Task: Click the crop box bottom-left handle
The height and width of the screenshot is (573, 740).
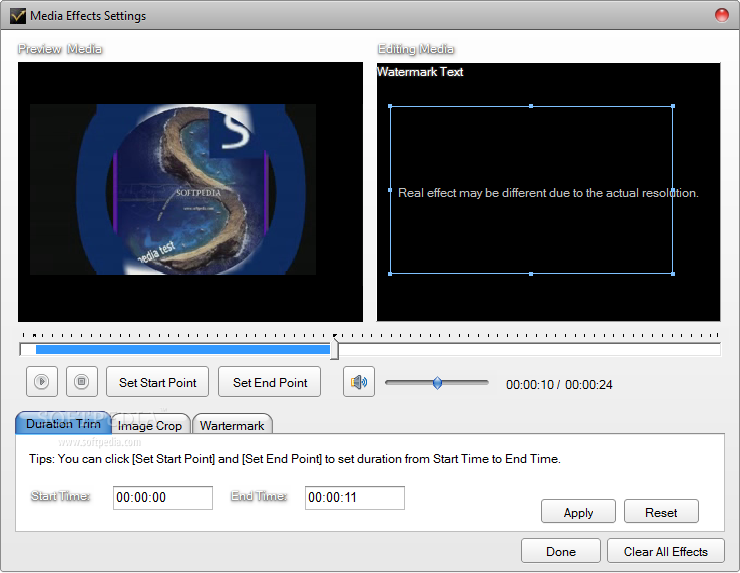Action: tap(390, 274)
